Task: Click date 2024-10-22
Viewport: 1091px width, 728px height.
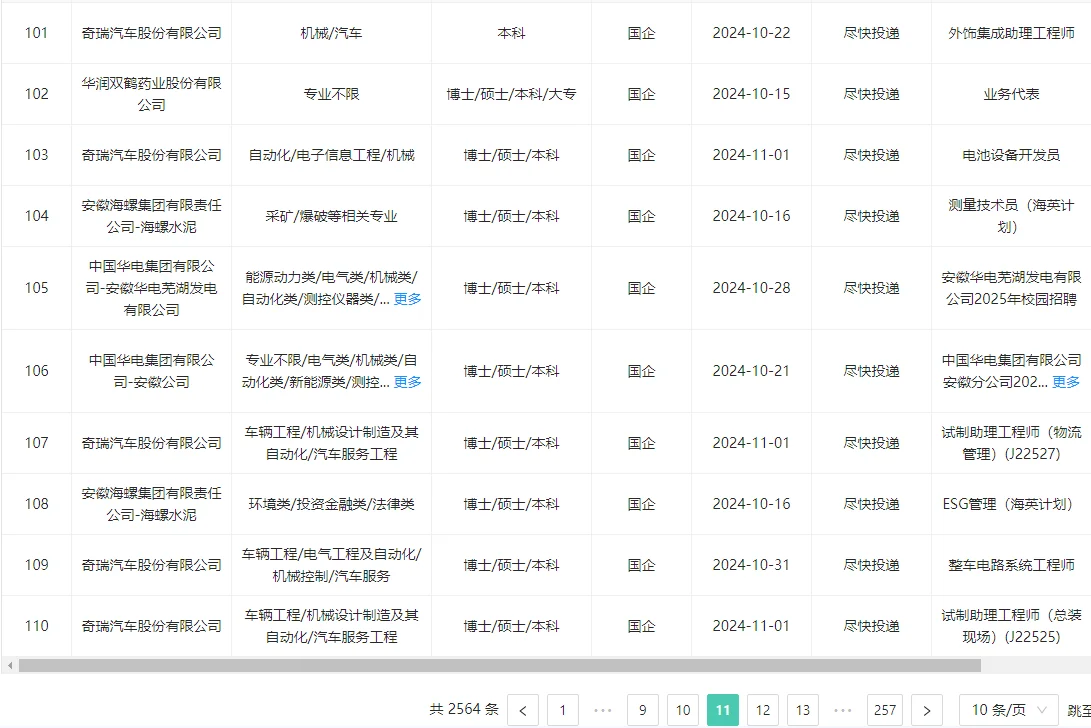Action: [x=751, y=33]
